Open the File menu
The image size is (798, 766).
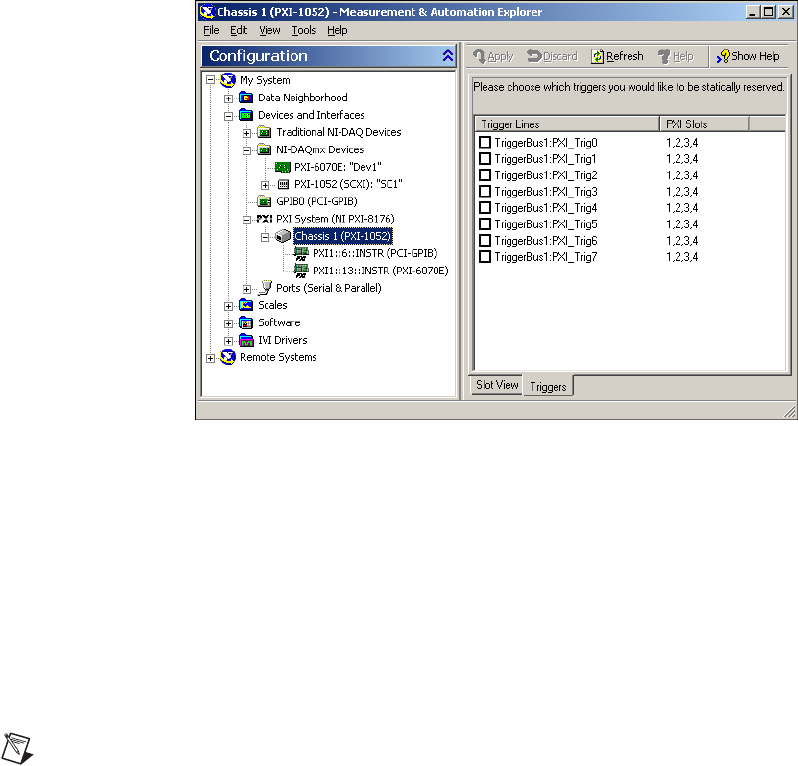tap(211, 30)
